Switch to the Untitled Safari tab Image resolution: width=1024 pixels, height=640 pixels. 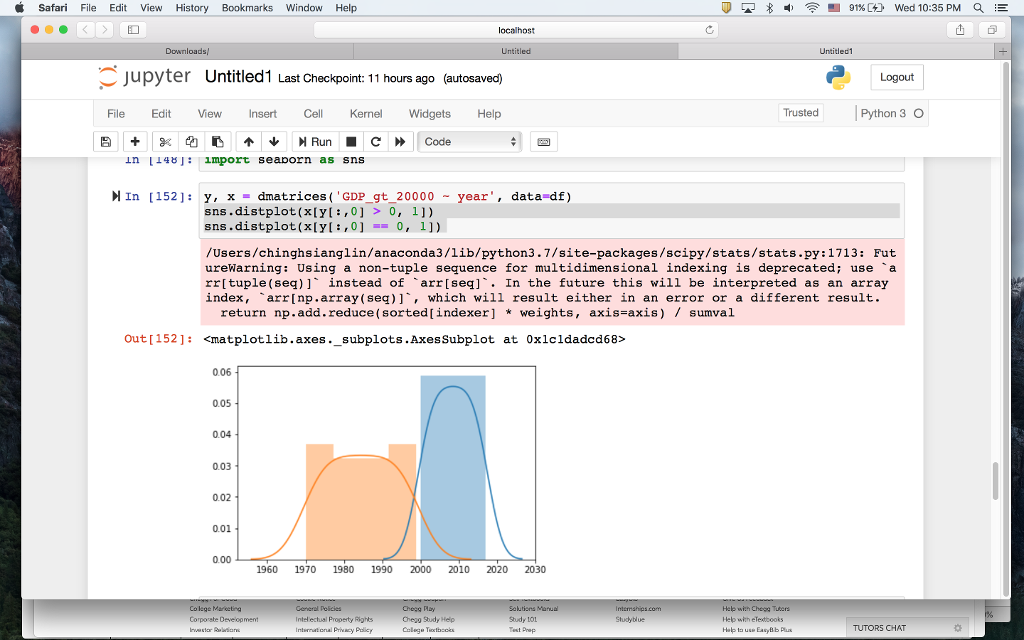516,51
